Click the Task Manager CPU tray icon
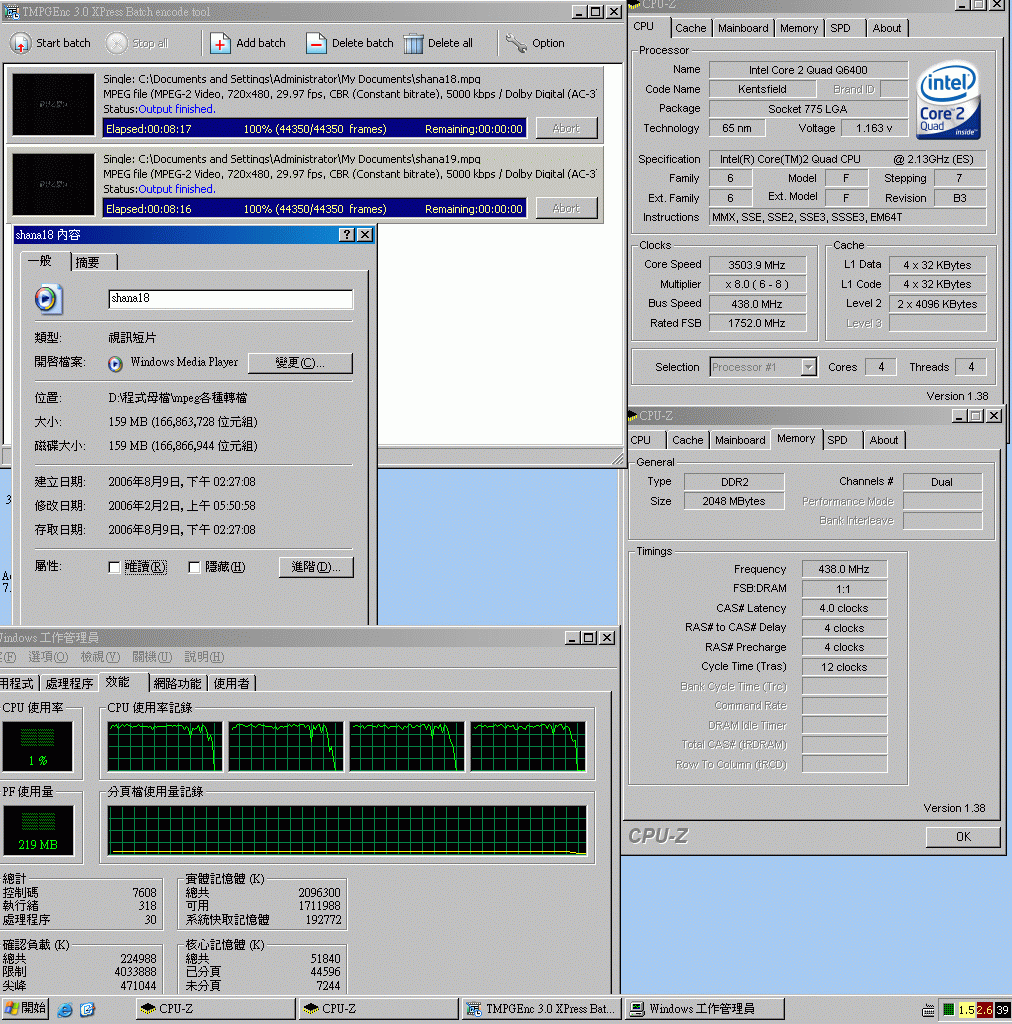This screenshot has width=1012, height=1024. pos(948,1010)
